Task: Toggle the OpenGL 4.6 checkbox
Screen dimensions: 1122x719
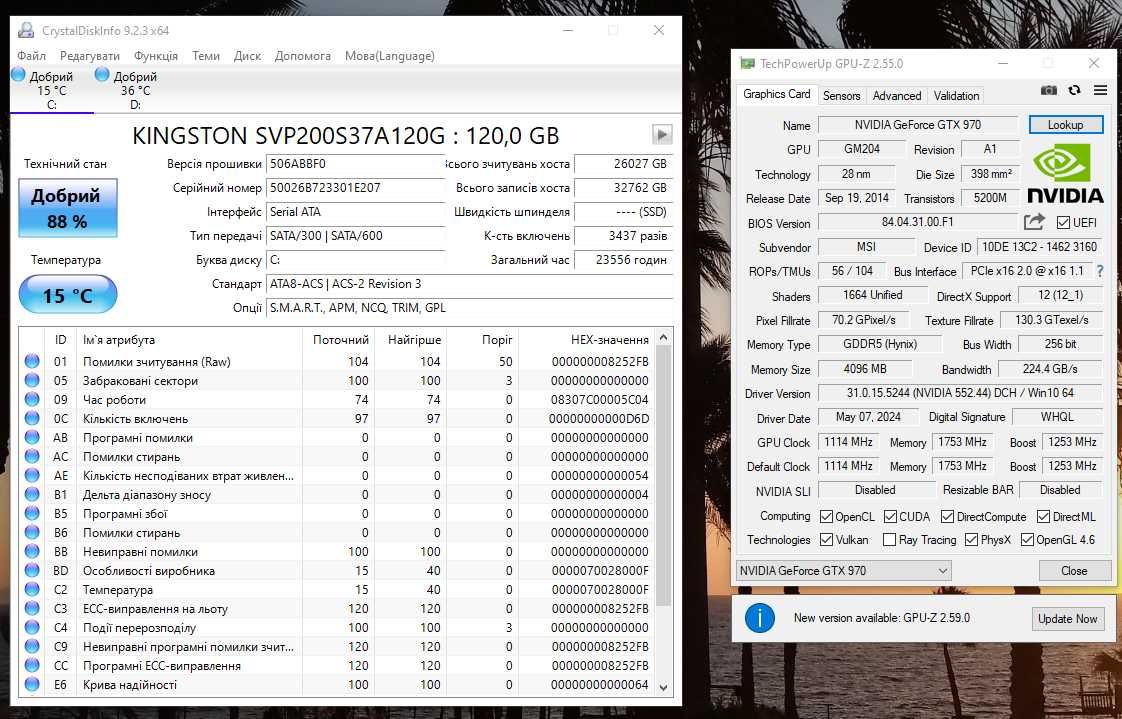Action: (1028, 539)
